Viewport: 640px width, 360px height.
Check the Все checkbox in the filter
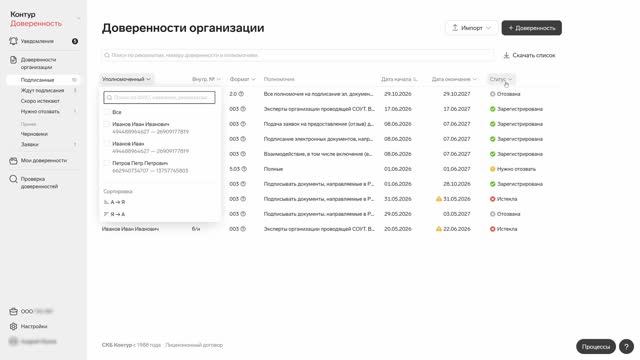(x=107, y=112)
